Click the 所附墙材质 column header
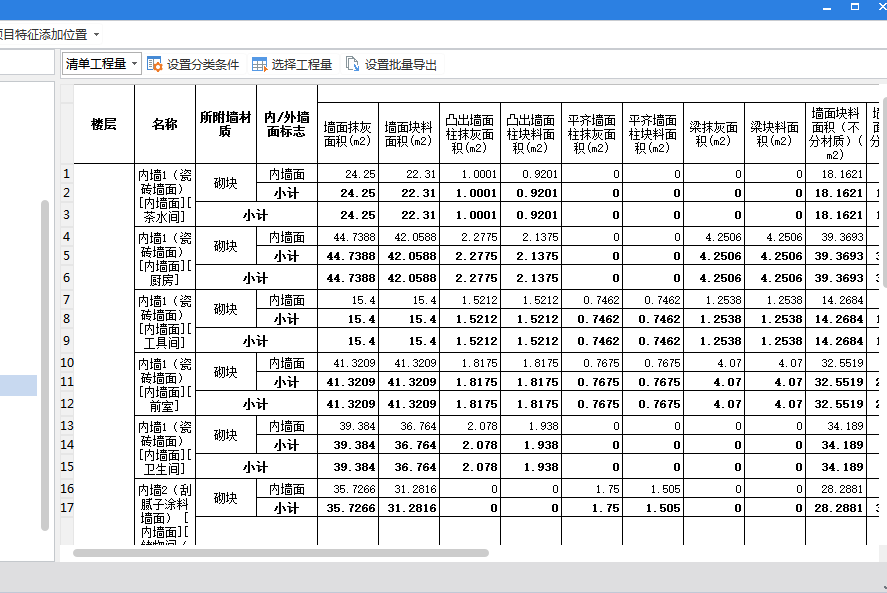This screenshot has height=593, width=887. click(226, 124)
